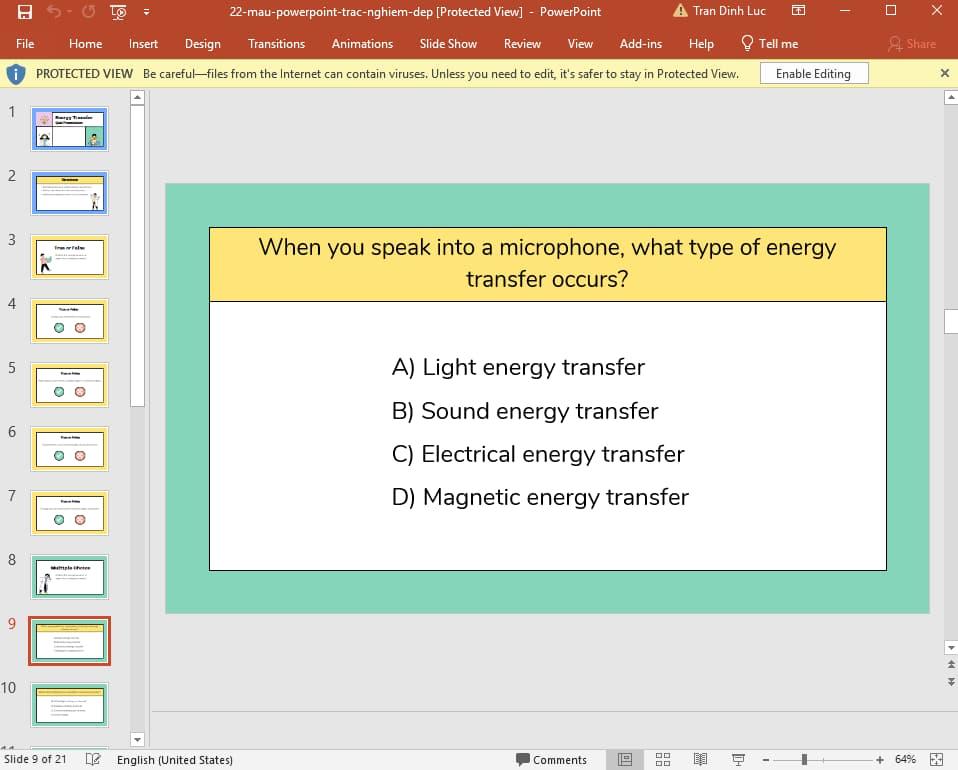Open the File menu
This screenshot has width=958, height=770.
point(25,43)
